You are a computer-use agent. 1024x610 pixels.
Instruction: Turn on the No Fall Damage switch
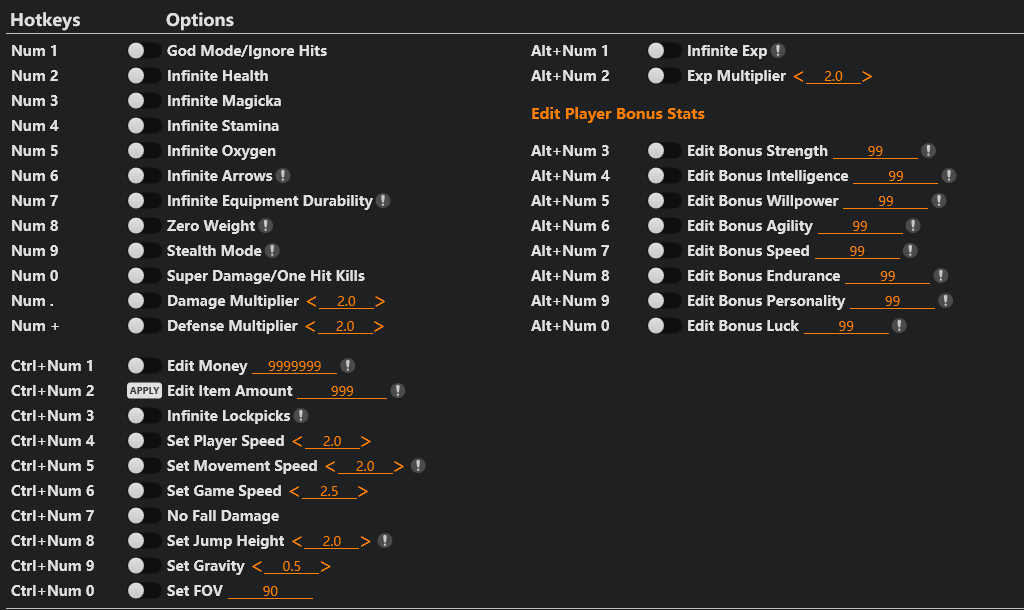[x=144, y=516]
